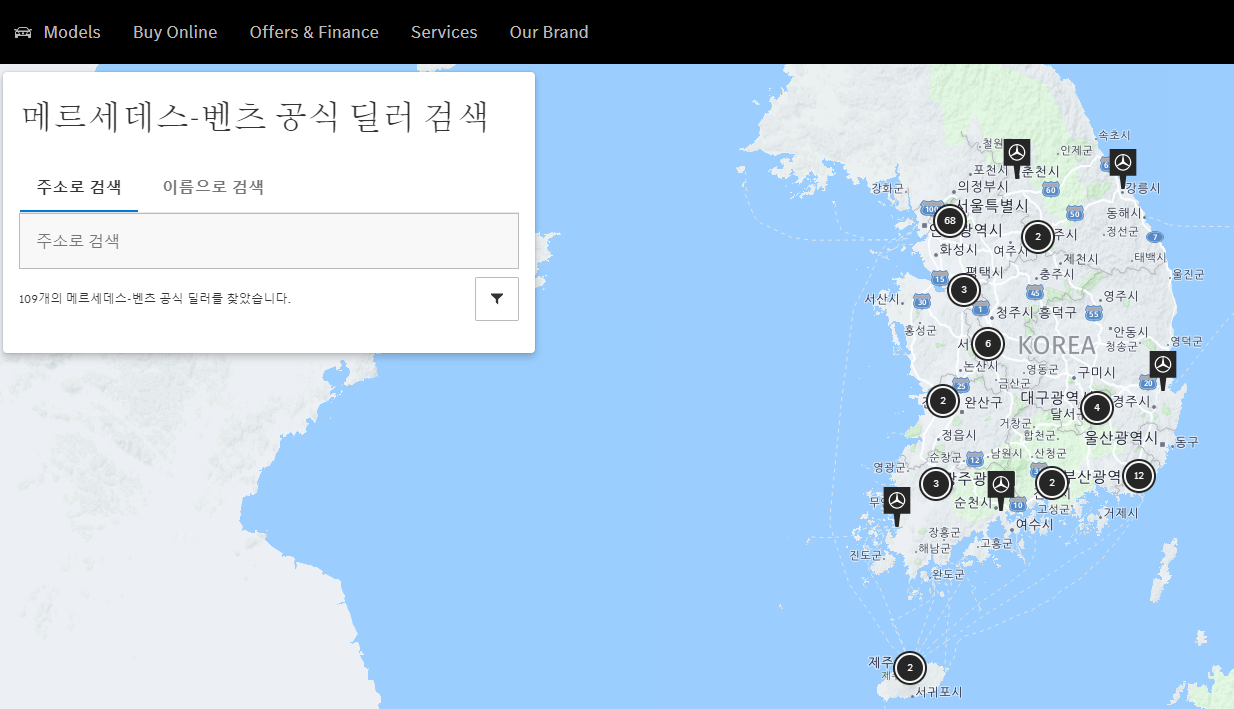Click the 완도군 map label

pos(948,574)
